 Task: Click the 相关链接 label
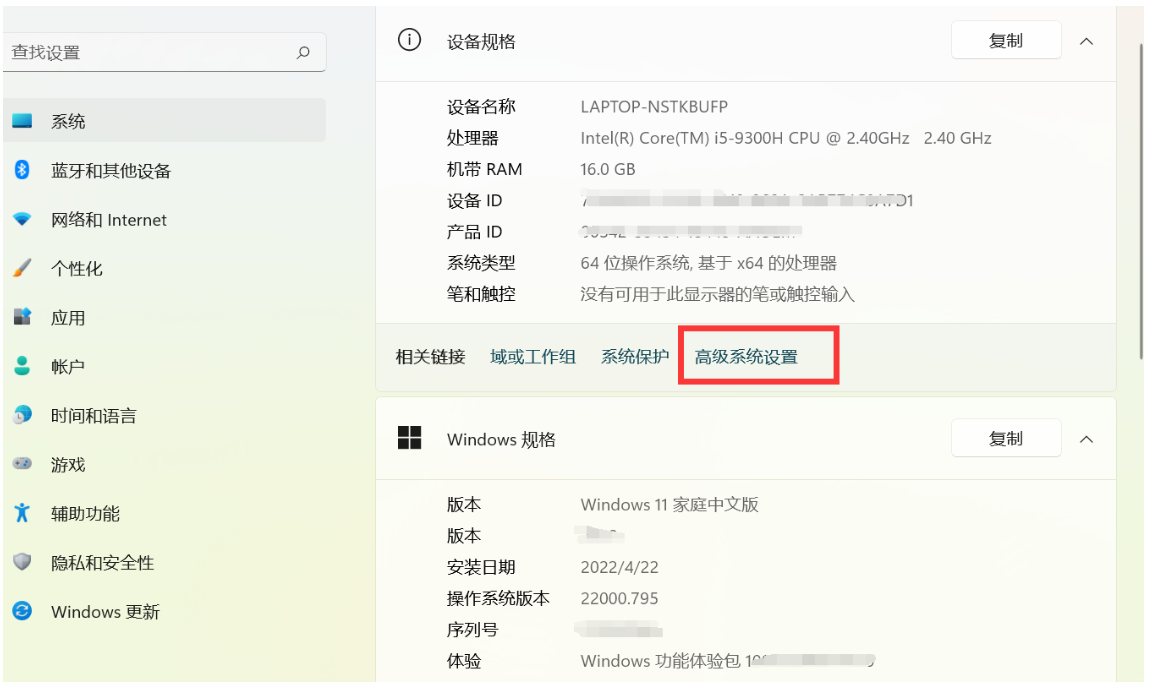[430, 357]
